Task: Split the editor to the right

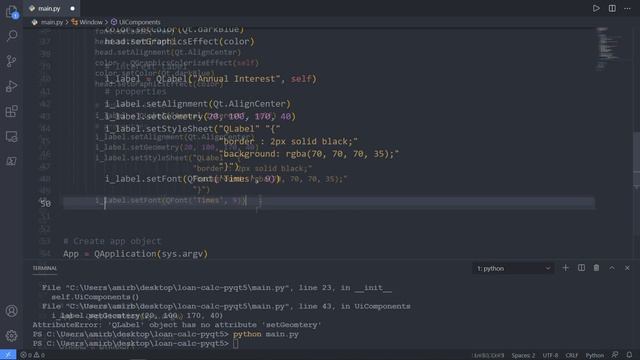Action: [612, 8]
